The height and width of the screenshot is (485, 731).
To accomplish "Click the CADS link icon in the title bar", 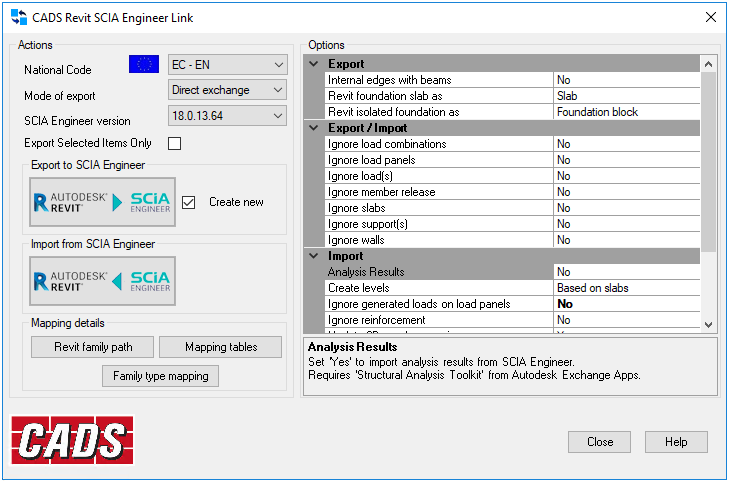I will (19, 17).
